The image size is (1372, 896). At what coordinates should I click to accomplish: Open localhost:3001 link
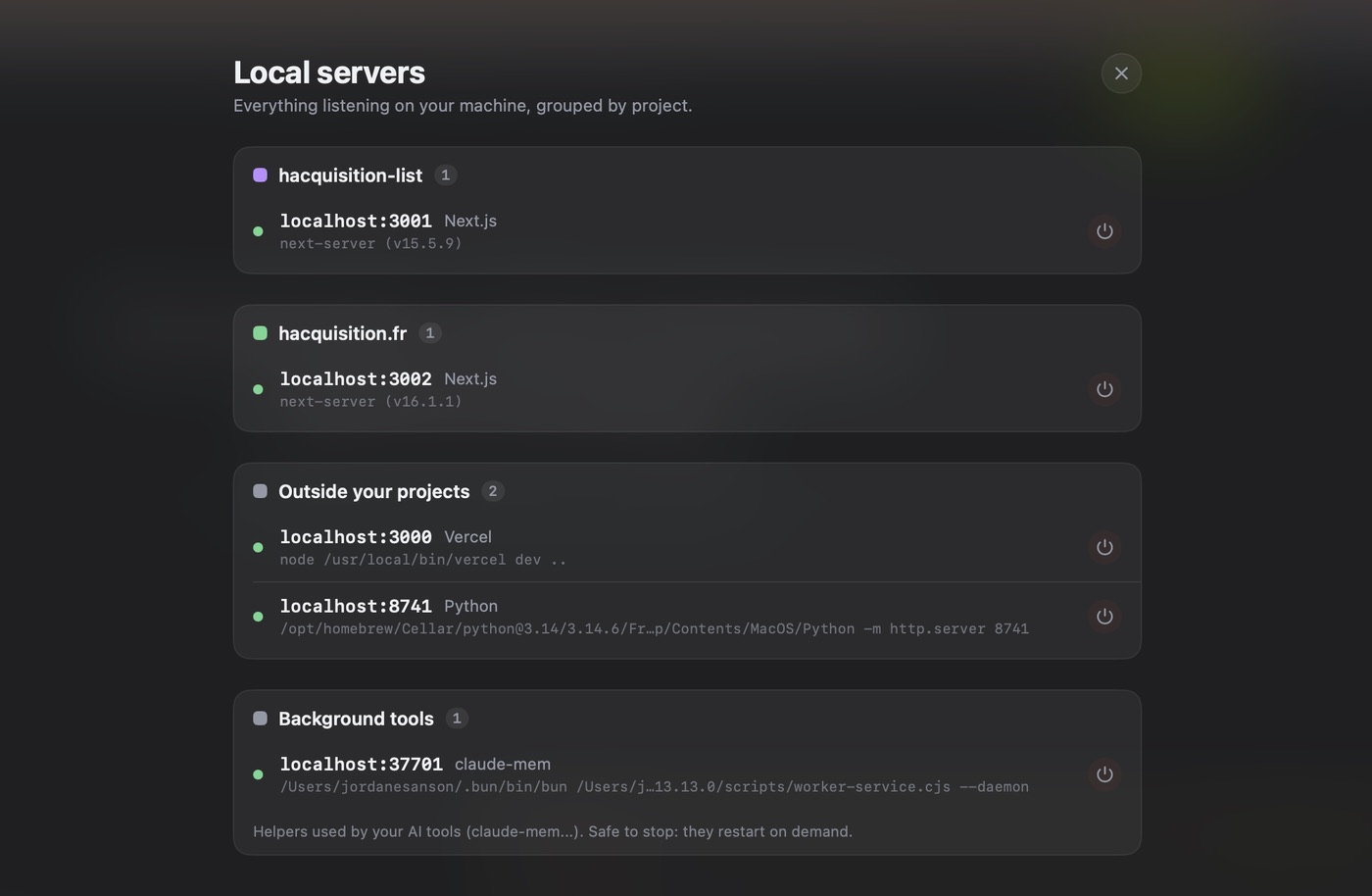(x=356, y=222)
